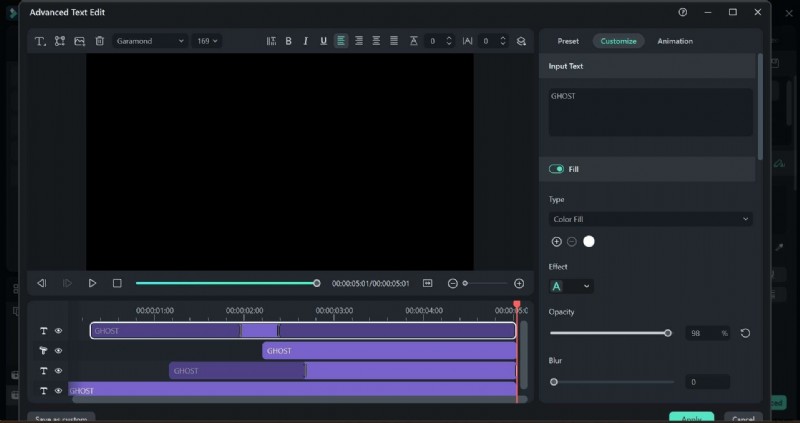Switch to the Animation tab
Image resolution: width=800 pixels, height=423 pixels.
coord(675,41)
